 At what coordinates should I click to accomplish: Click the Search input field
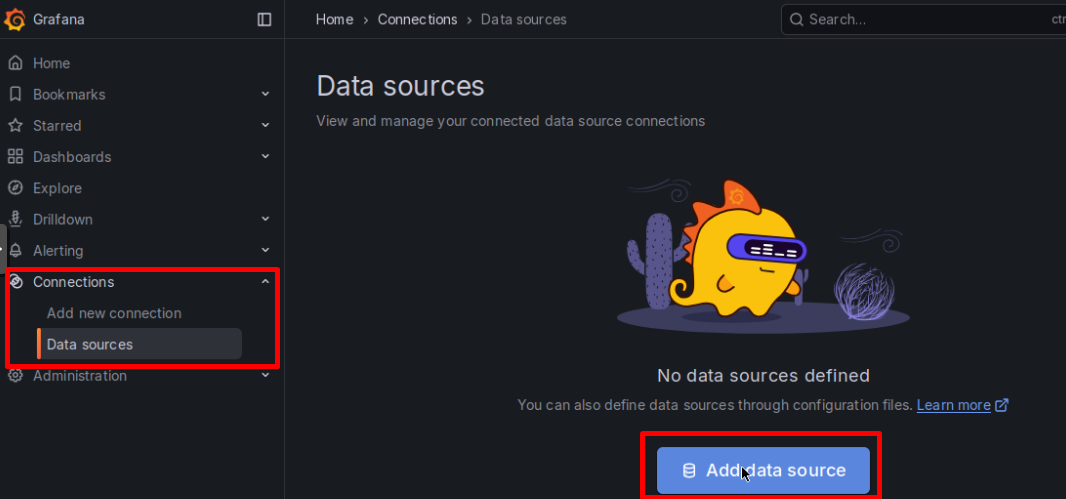(x=920, y=19)
